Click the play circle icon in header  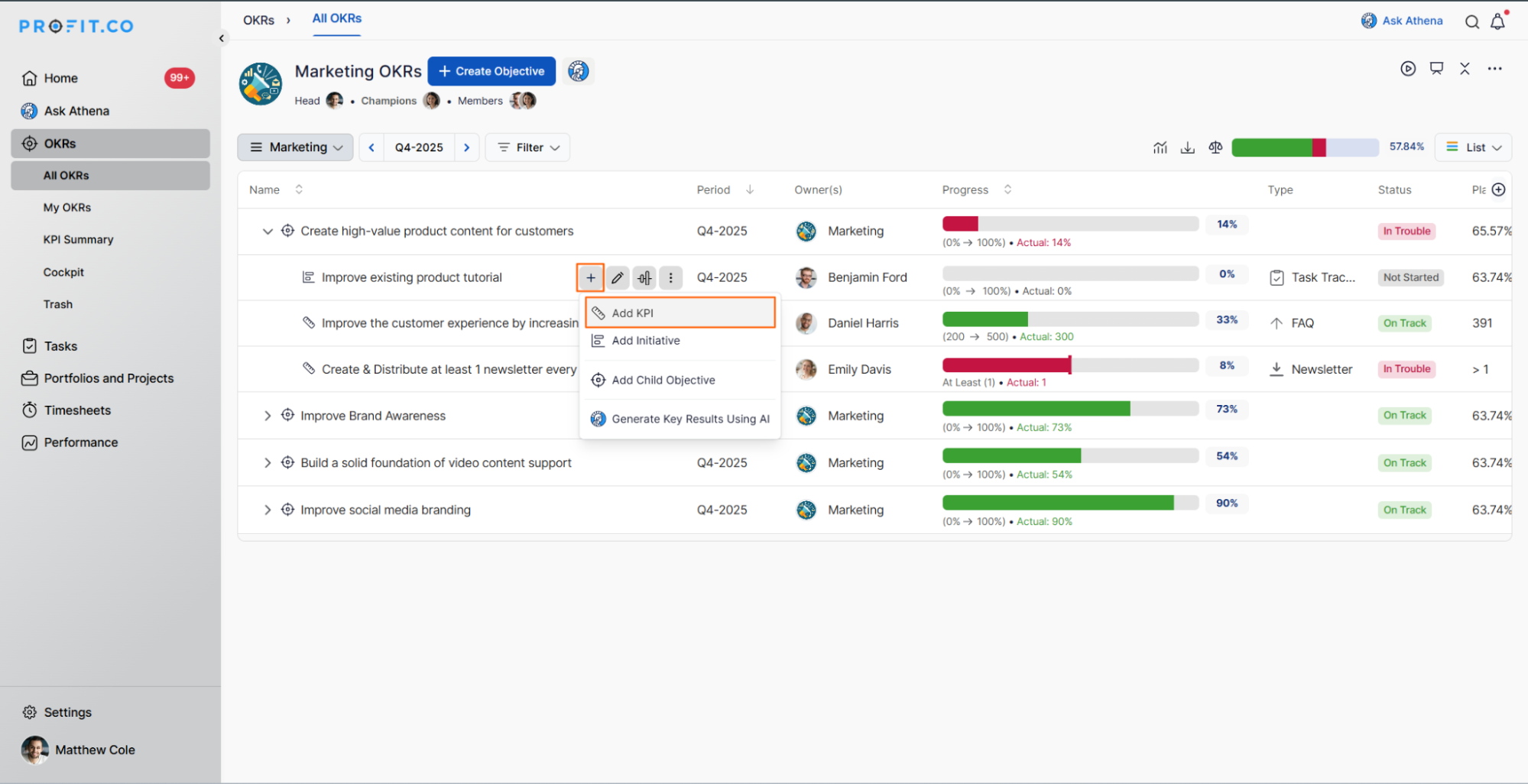tap(1408, 69)
